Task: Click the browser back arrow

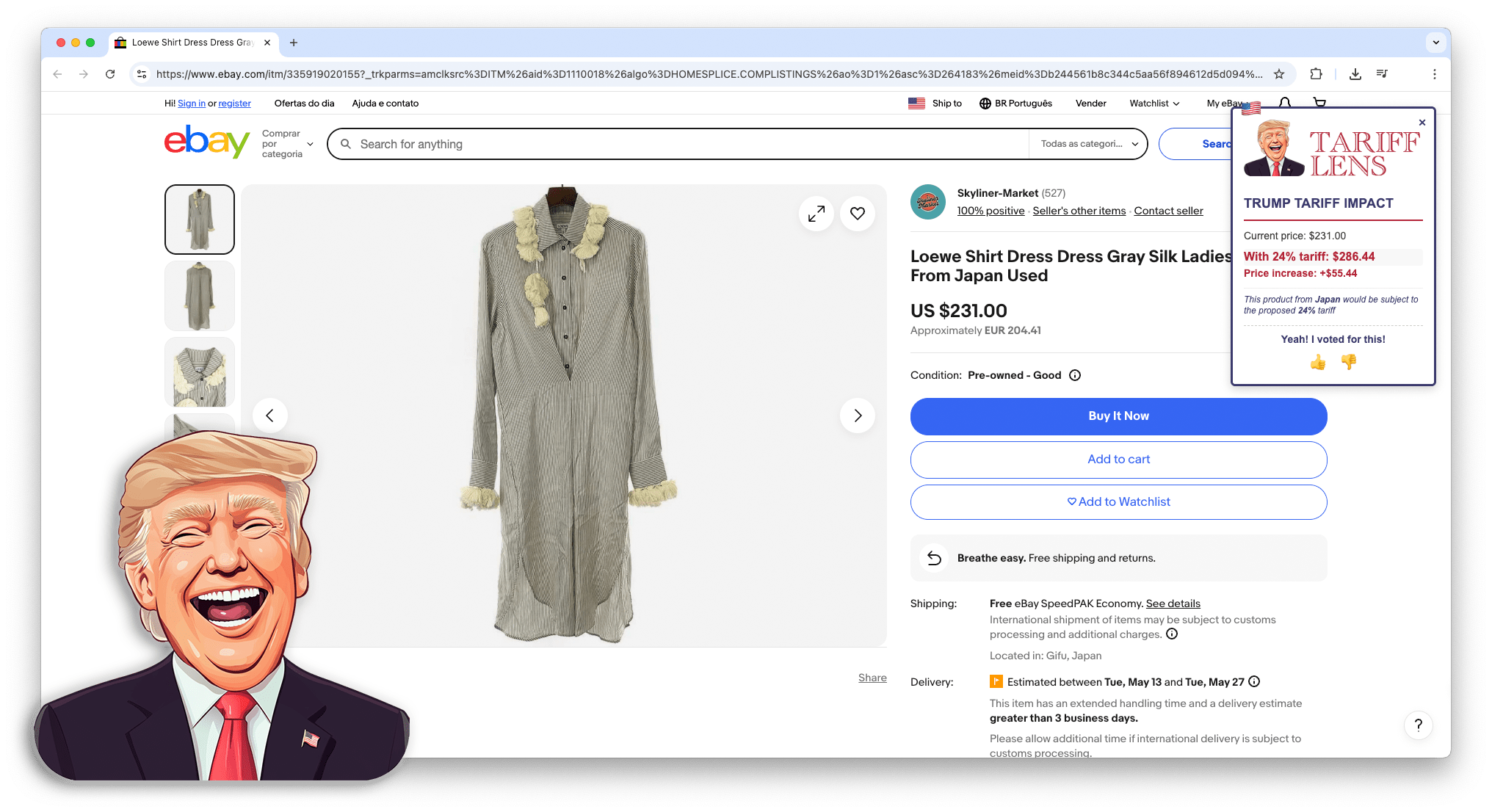Action: [57, 74]
